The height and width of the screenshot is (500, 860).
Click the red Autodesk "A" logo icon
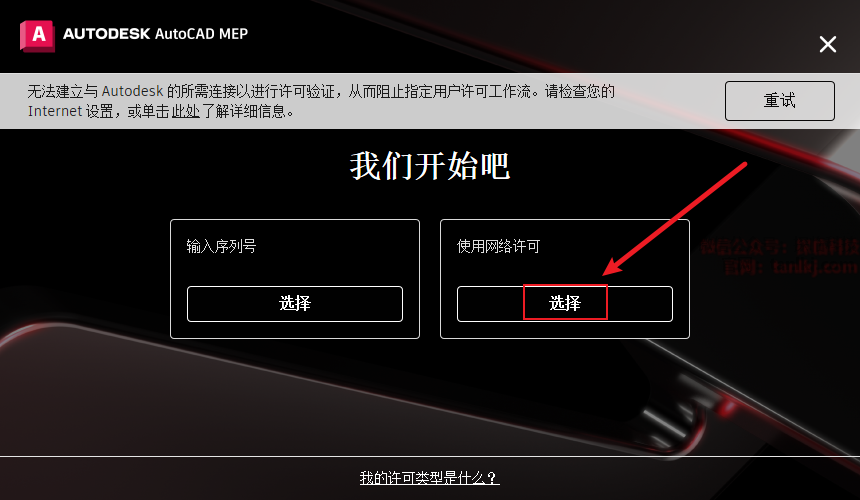coord(37,36)
